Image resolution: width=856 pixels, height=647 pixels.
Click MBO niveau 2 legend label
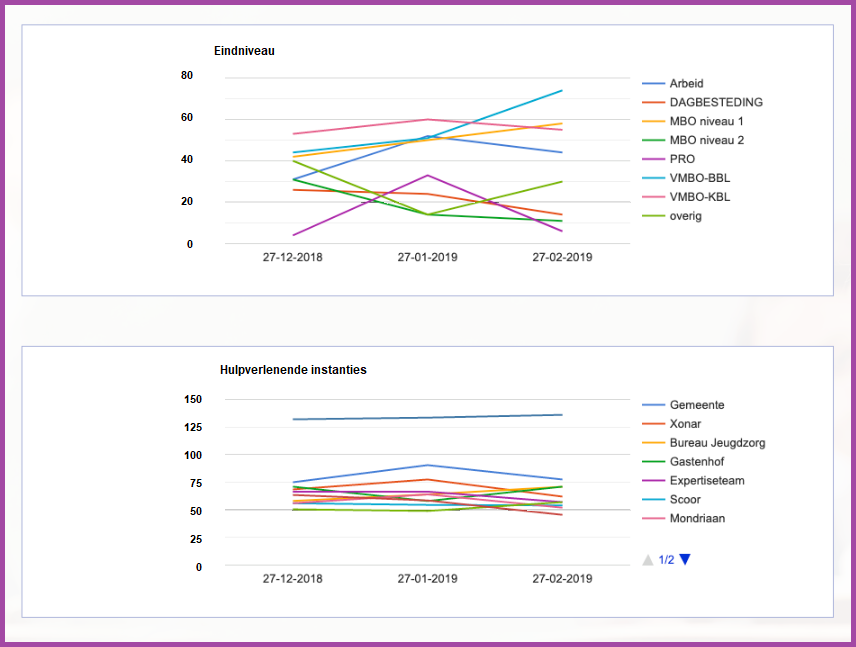706,140
